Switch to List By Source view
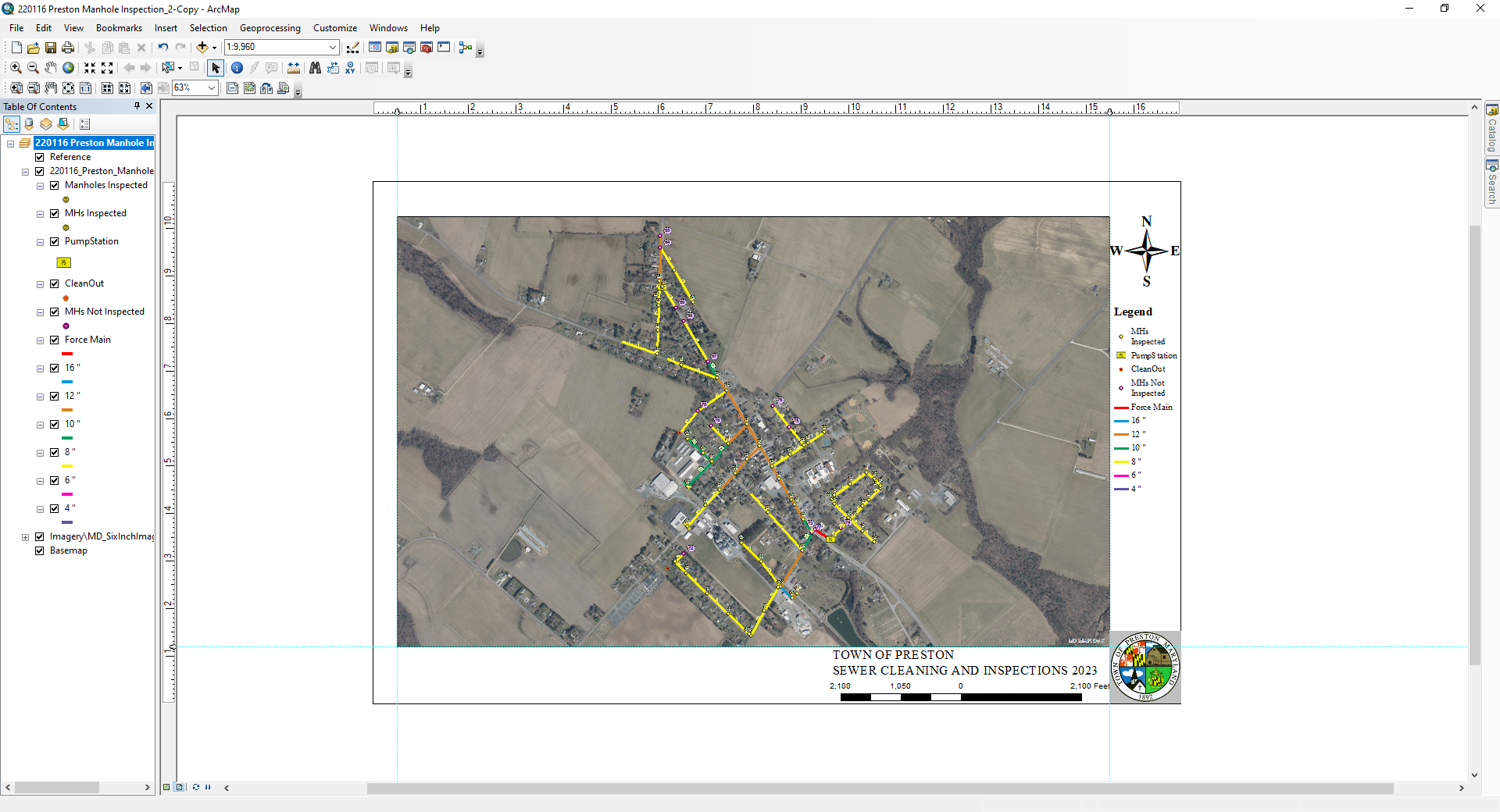1500x812 pixels. point(29,124)
